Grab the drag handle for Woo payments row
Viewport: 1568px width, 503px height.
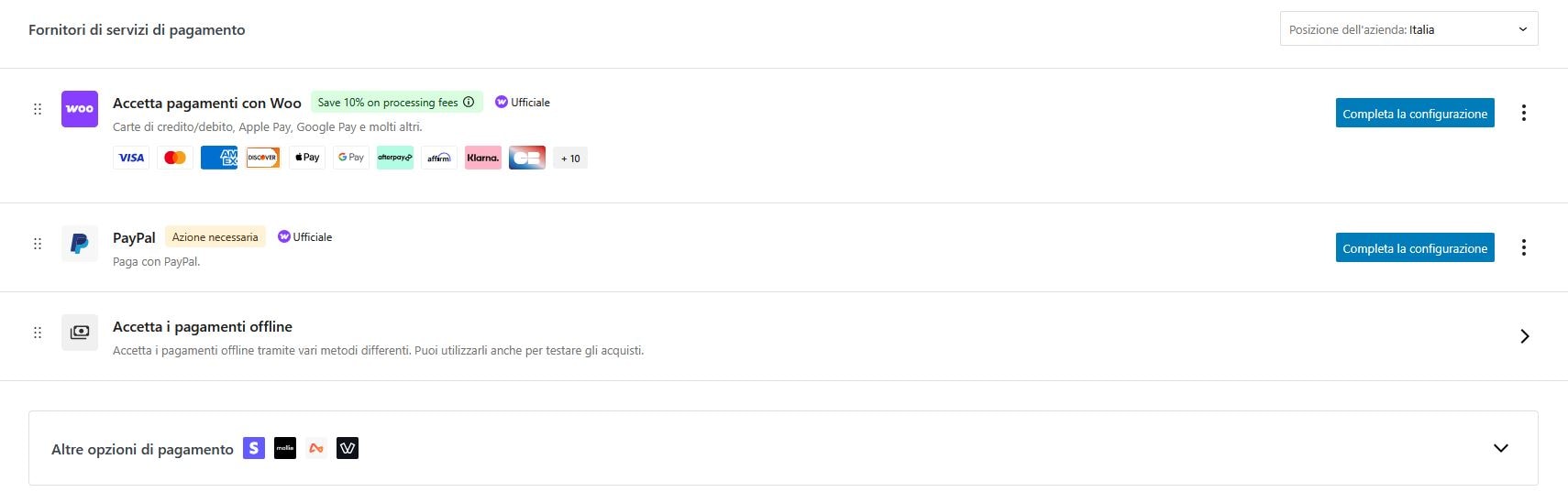pyautogui.click(x=38, y=109)
